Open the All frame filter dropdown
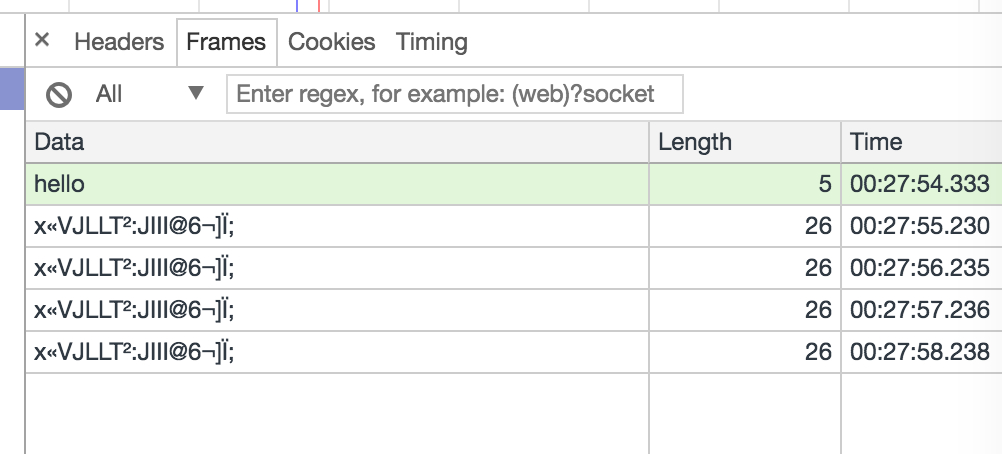This screenshot has width=1002, height=454. point(150,94)
